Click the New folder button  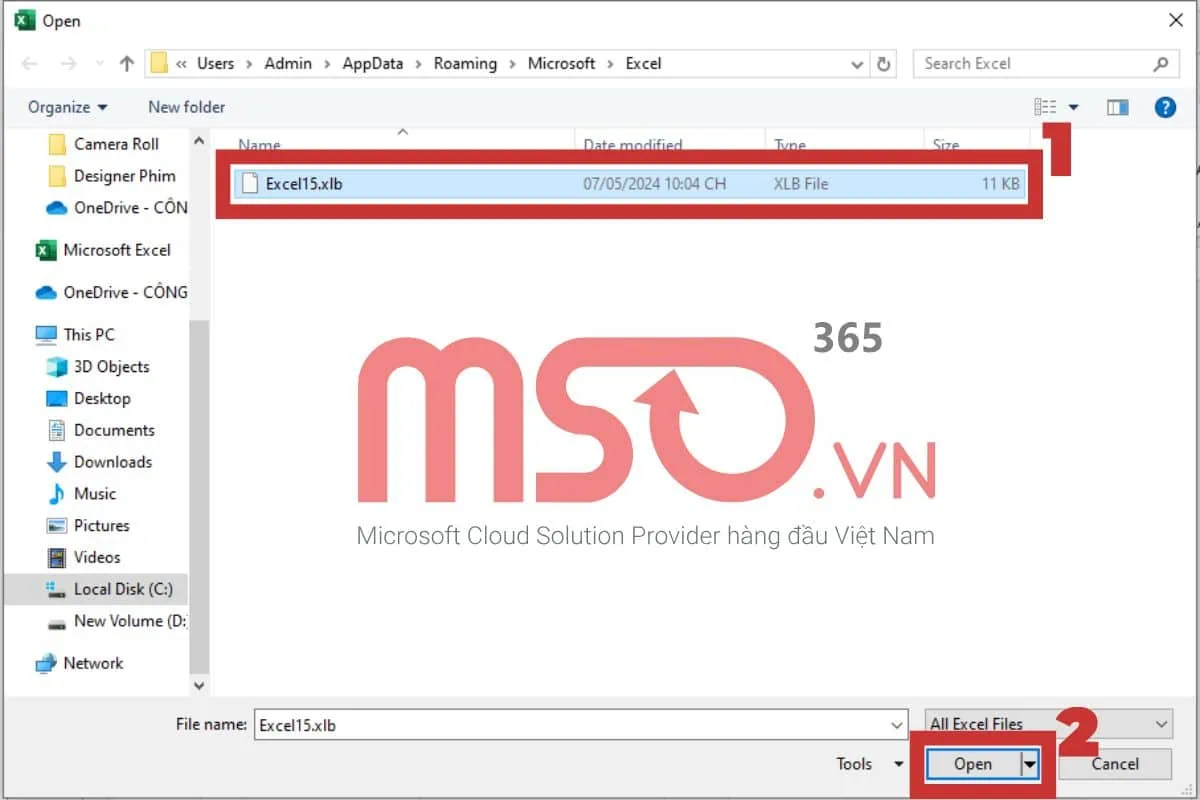tap(186, 107)
